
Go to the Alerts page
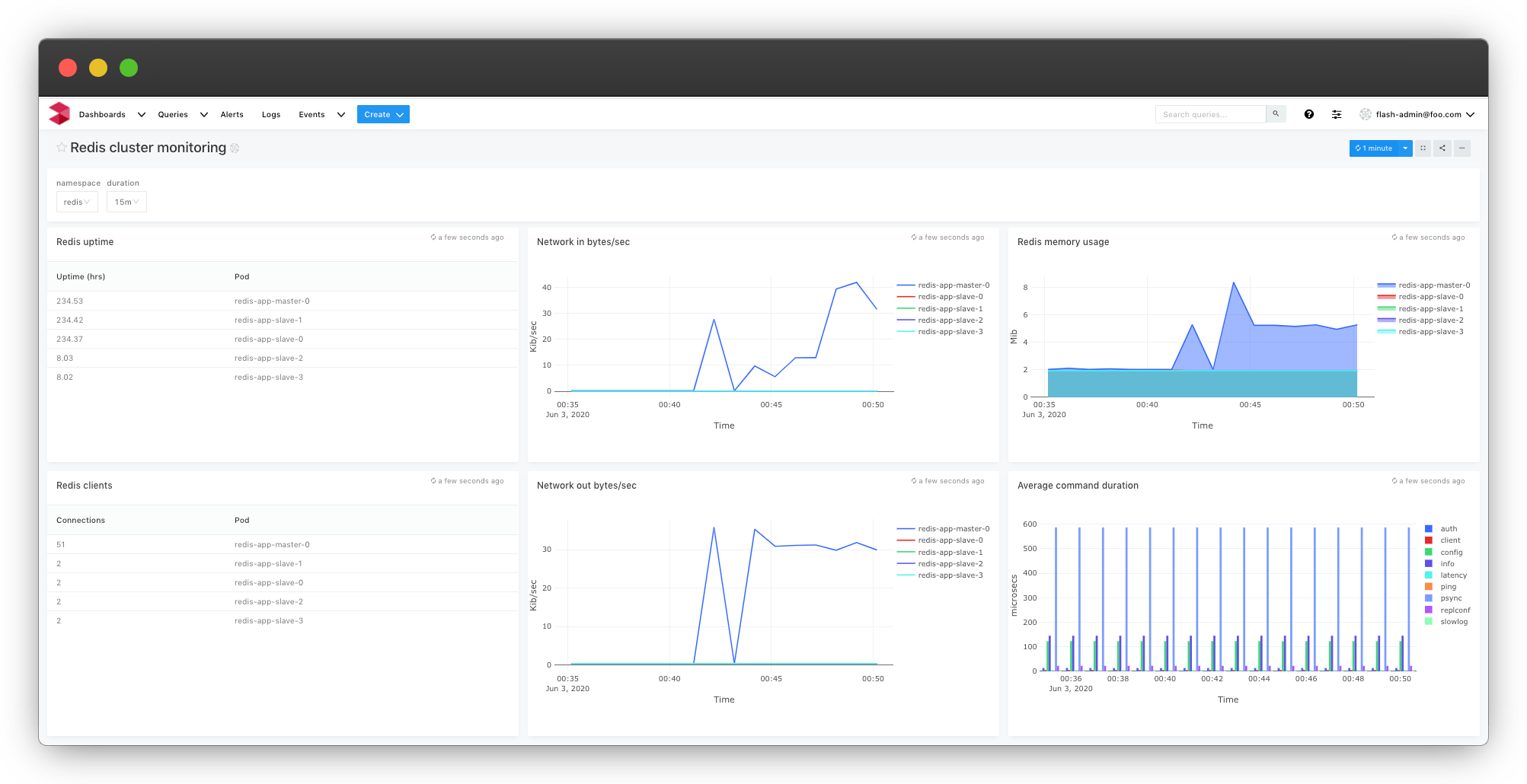[x=232, y=115]
